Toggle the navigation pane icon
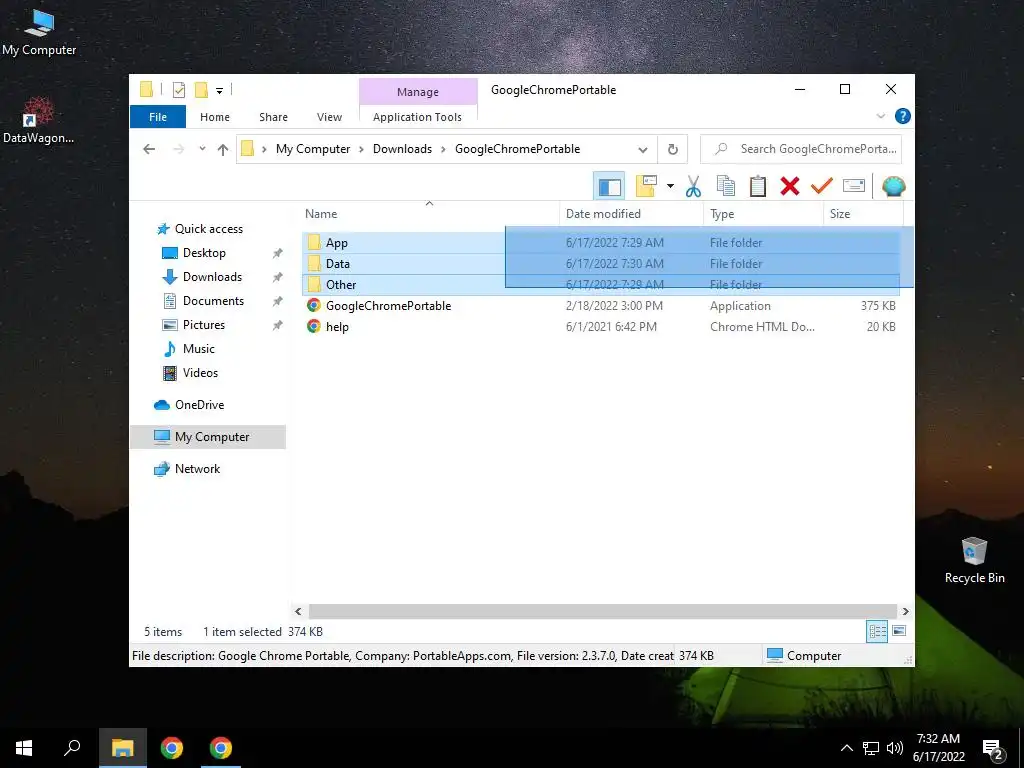Screen dimensions: 1024x768 609,187
